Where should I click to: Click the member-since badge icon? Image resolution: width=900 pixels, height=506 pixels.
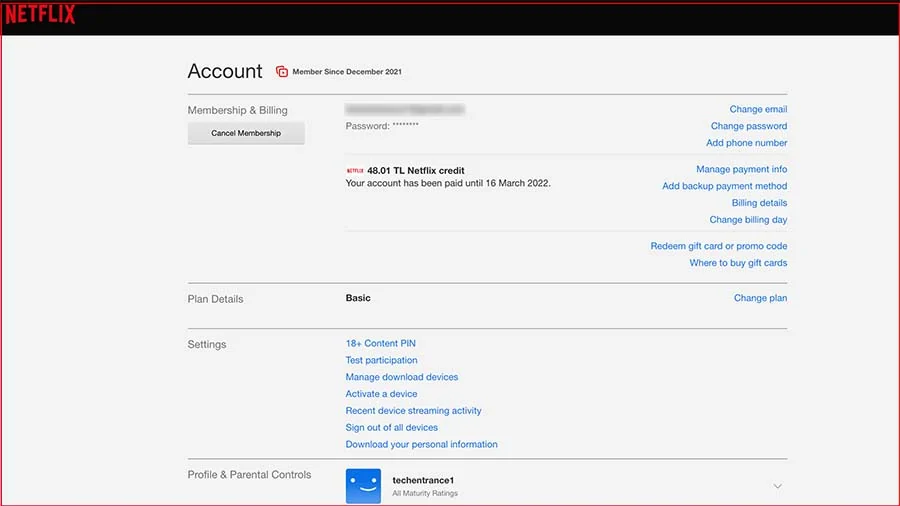pyautogui.click(x=282, y=72)
